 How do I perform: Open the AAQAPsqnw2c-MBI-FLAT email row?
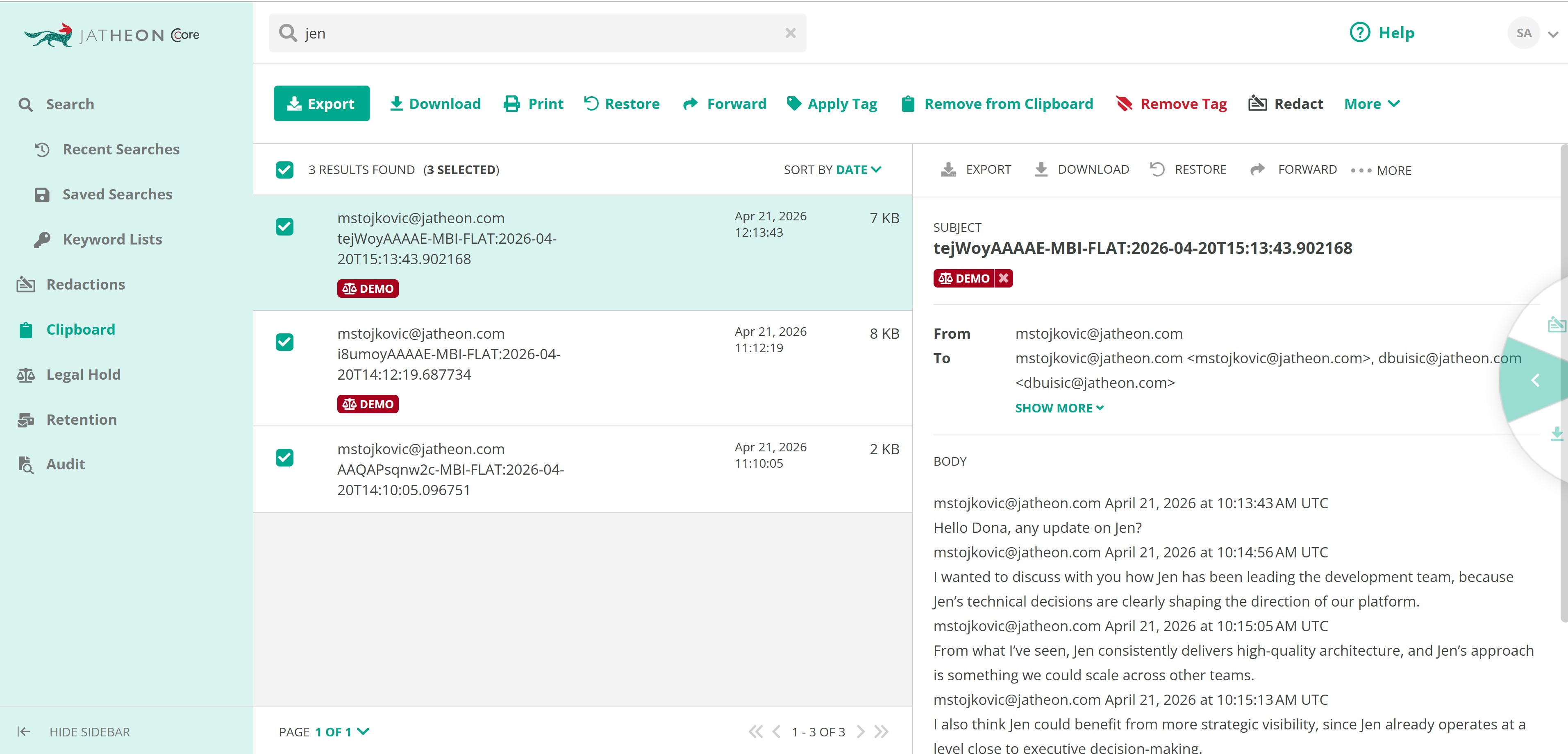coord(582,469)
